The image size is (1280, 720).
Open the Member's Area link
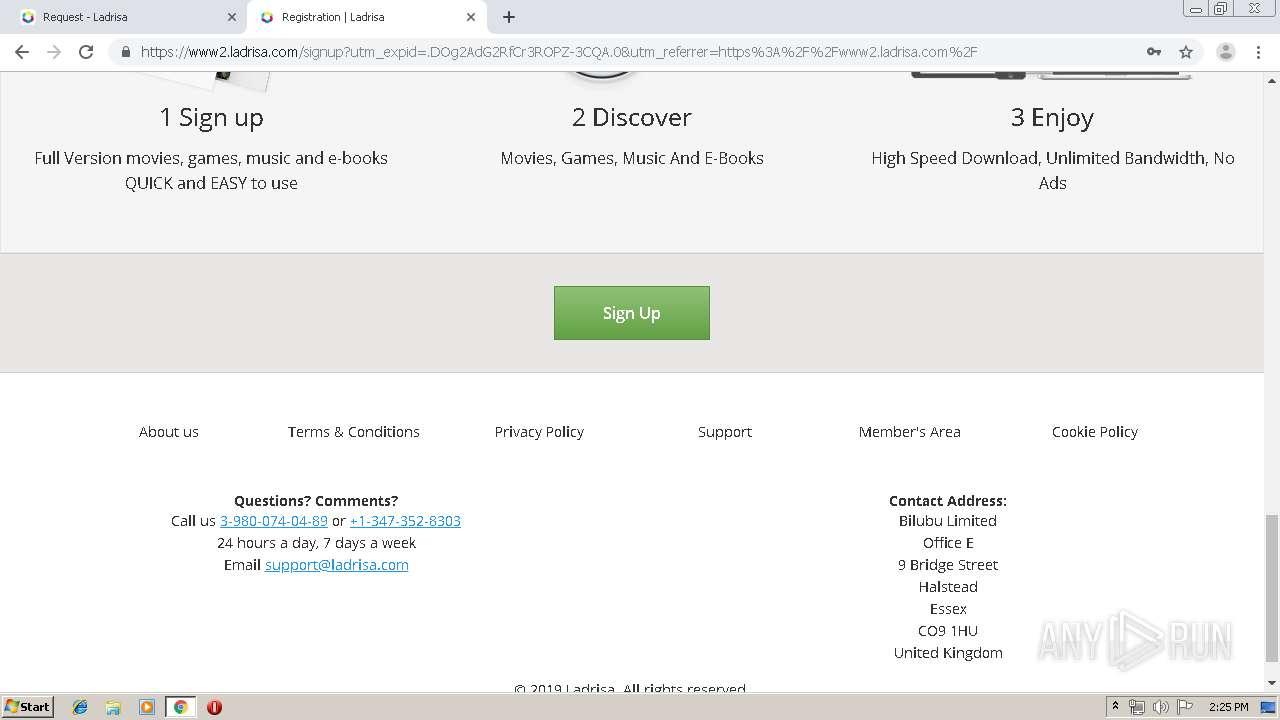910,432
